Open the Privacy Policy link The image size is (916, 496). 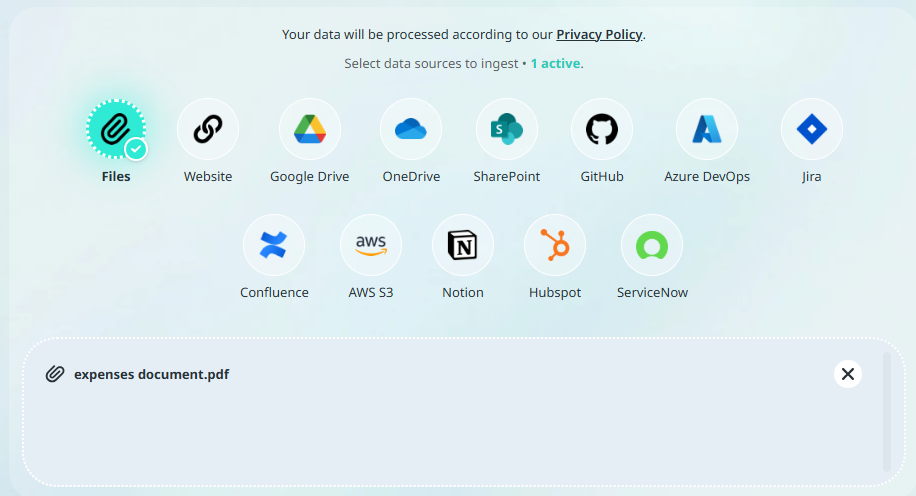pos(599,34)
